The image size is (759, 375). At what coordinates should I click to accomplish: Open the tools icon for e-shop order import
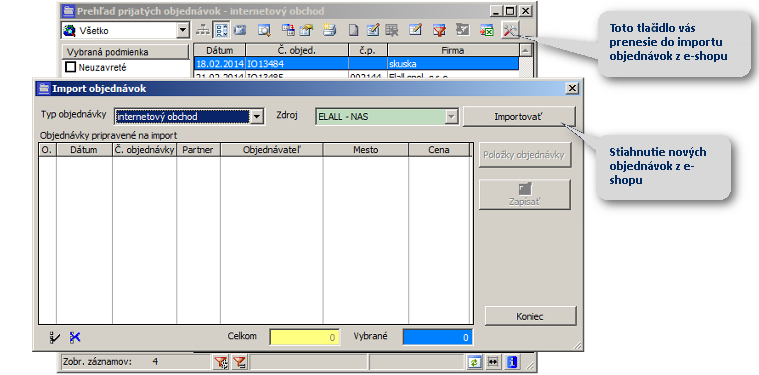[510, 30]
